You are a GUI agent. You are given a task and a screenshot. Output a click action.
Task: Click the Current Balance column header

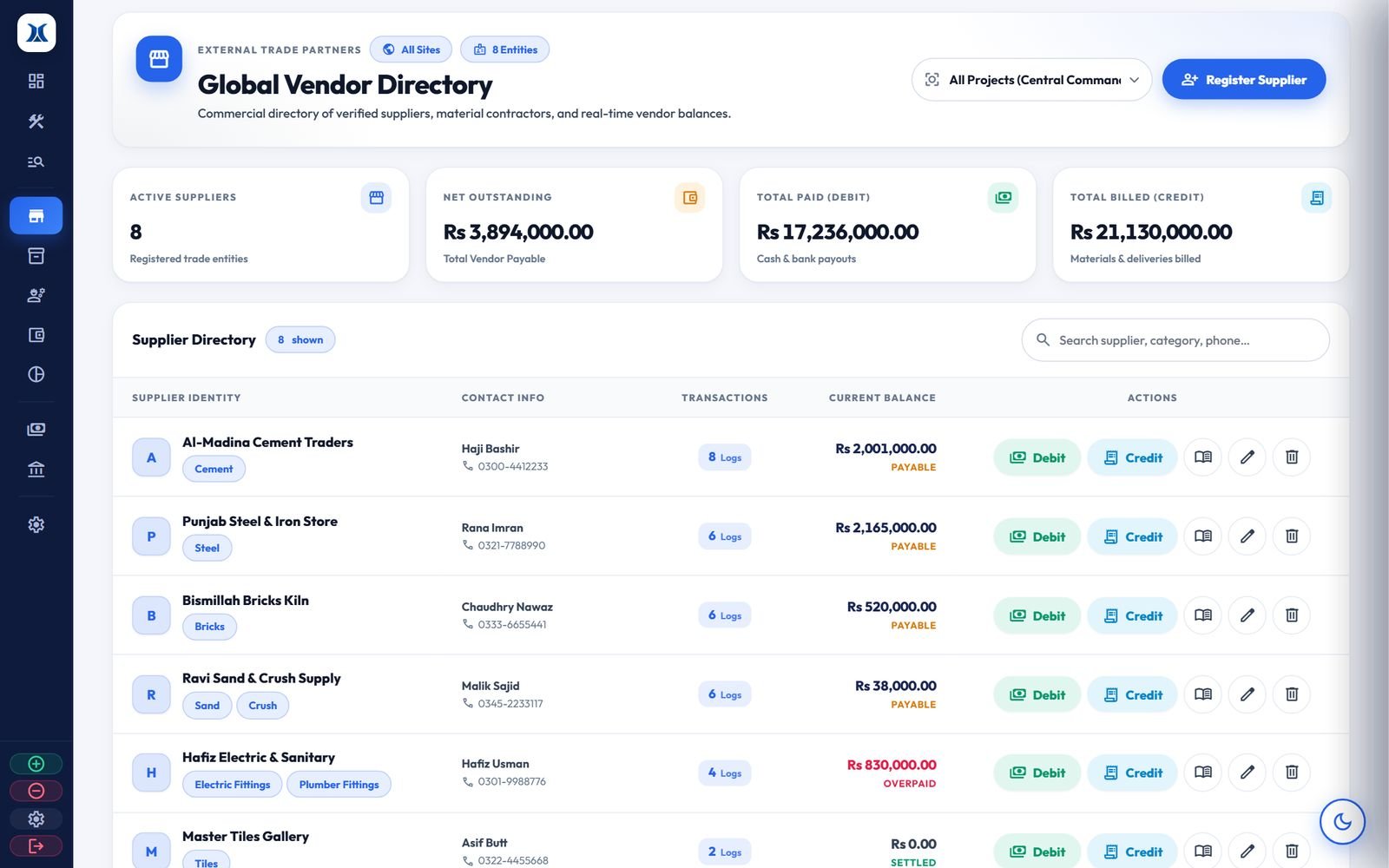click(882, 398)
